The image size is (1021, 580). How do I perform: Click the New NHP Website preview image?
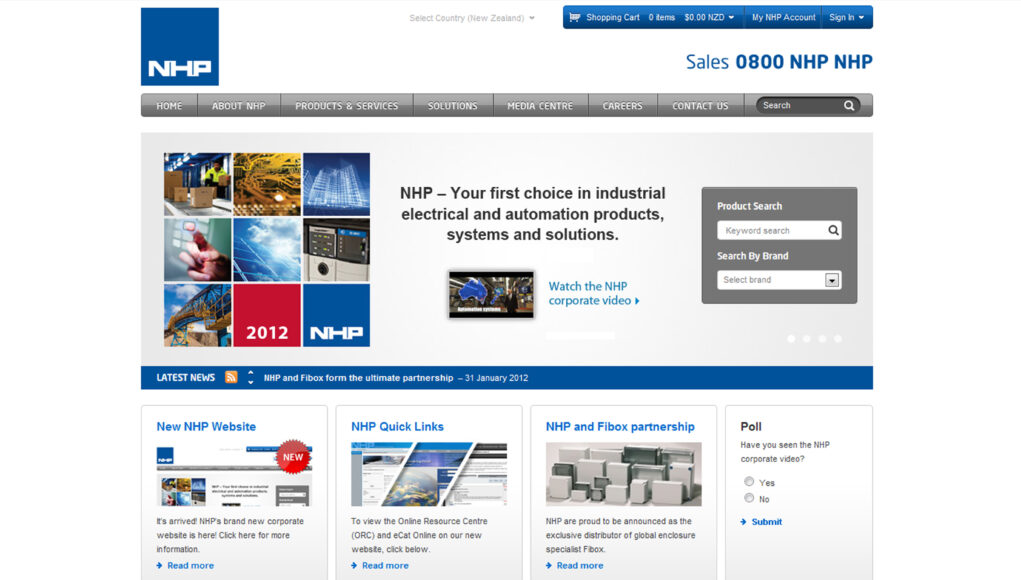click(x=234, y=475)
